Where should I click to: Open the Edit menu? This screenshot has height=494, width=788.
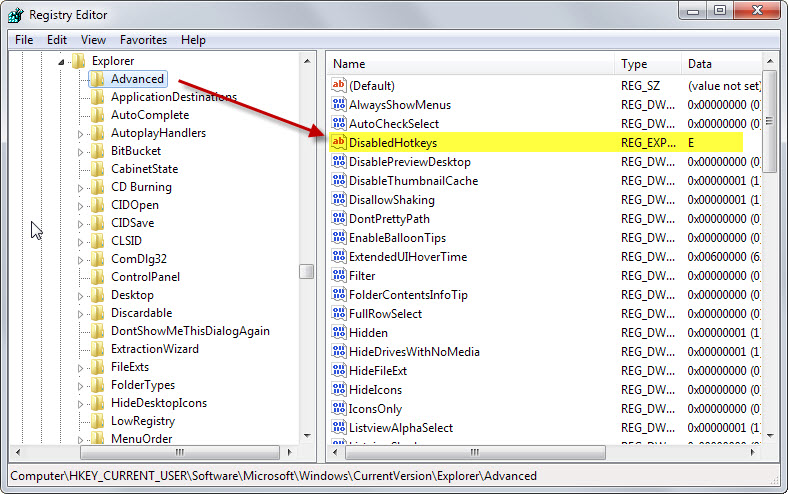point(57,40)
